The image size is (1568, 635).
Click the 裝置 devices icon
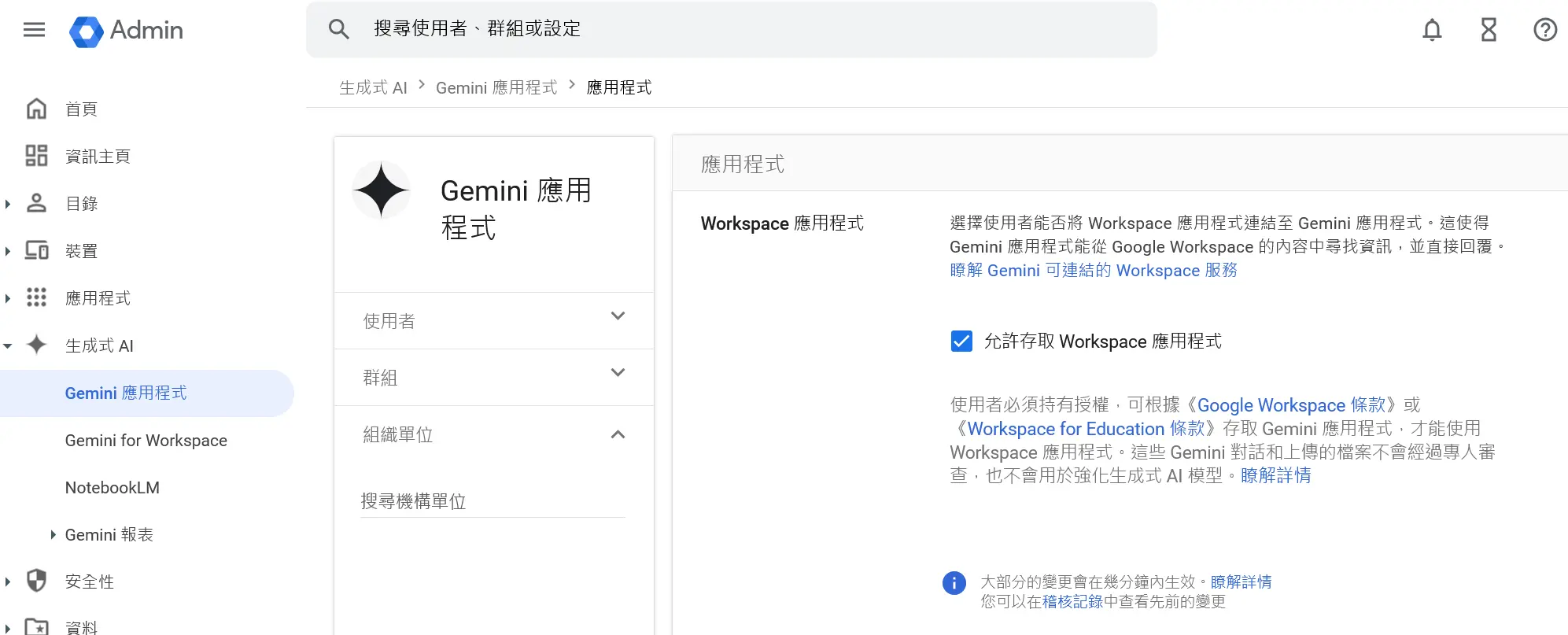click(36, 250)
